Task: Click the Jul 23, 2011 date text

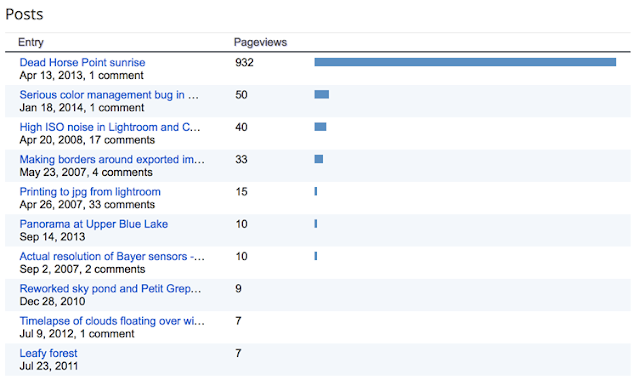Action: pyautogui.click(x=49, y=366)
